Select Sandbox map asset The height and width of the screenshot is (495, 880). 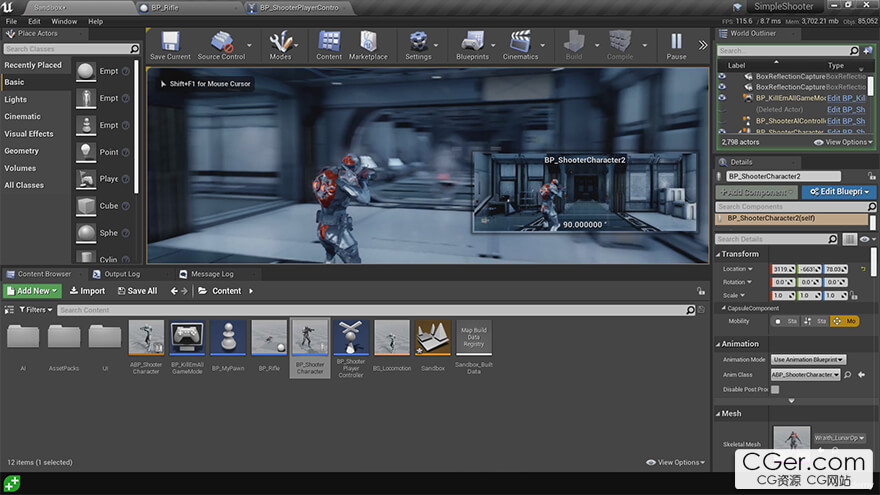(x=433, y=346)
